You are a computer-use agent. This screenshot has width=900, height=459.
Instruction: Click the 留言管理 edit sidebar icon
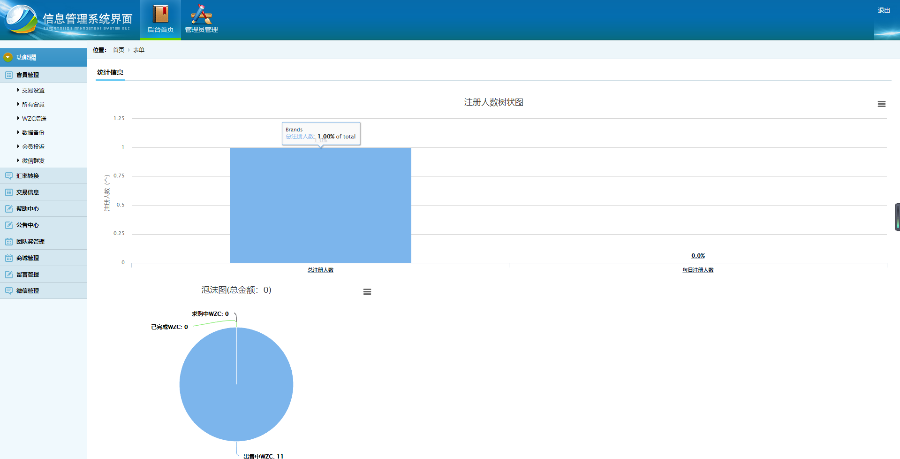pos(9,274)
